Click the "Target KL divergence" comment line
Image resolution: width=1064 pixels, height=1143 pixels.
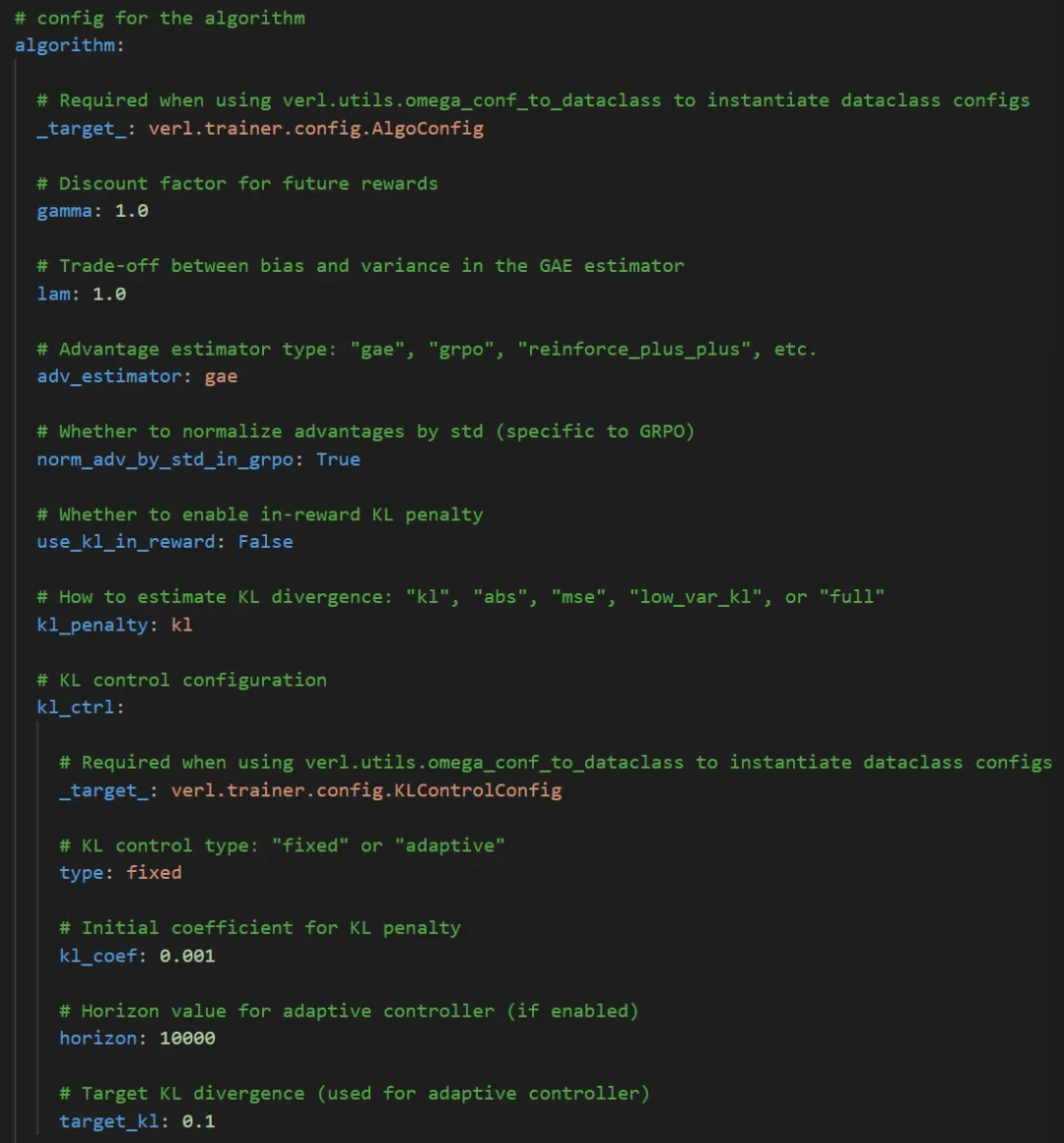click(355, 1094)
